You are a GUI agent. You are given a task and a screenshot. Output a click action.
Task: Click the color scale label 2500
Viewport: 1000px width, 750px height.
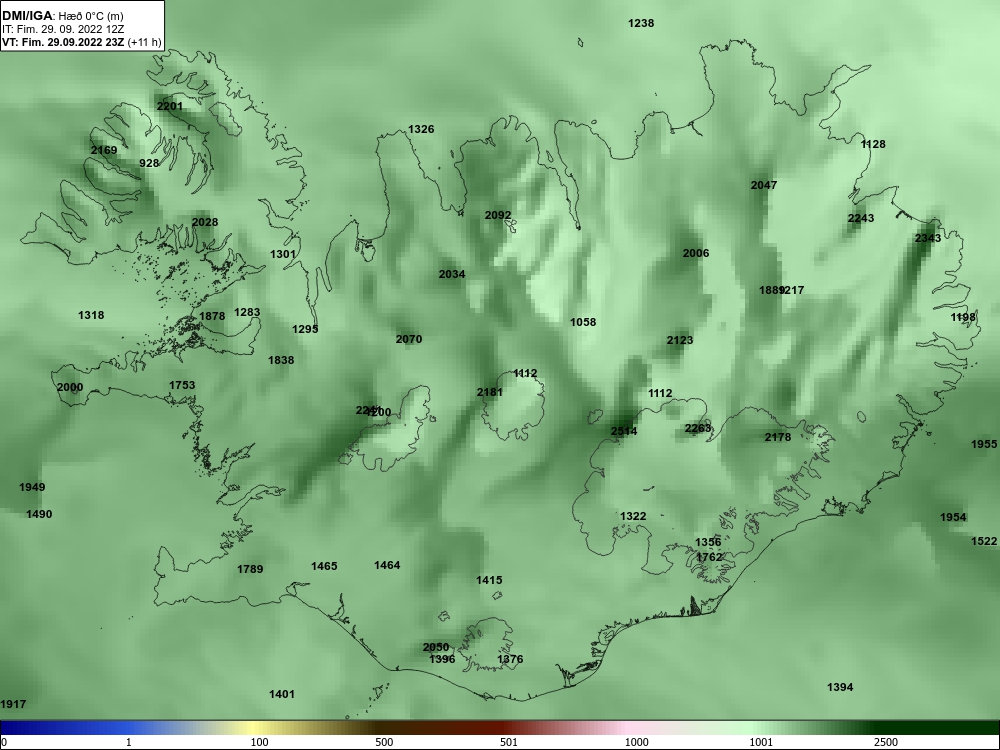(x=886, y=742)
